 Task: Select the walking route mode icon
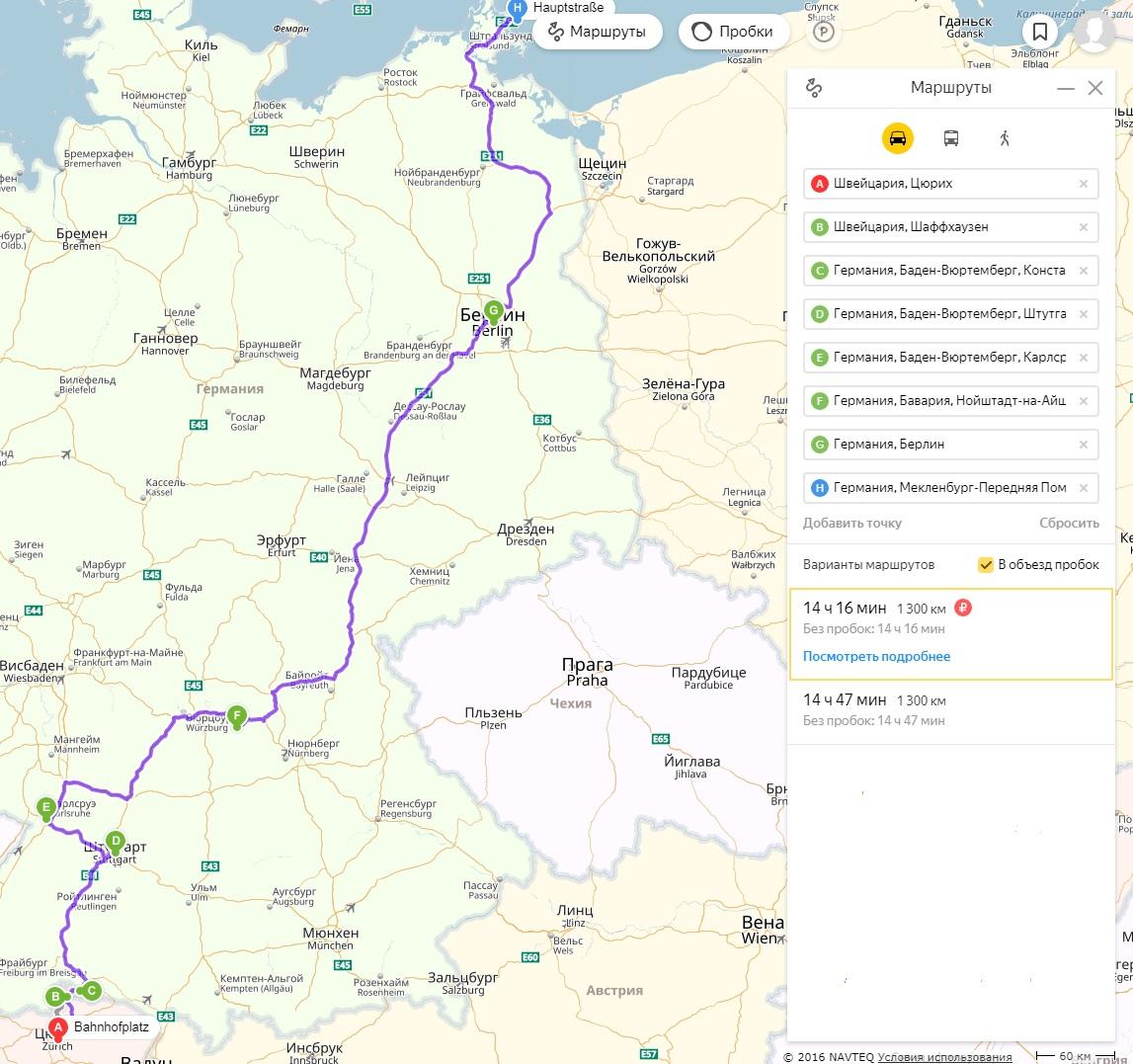1005,138
